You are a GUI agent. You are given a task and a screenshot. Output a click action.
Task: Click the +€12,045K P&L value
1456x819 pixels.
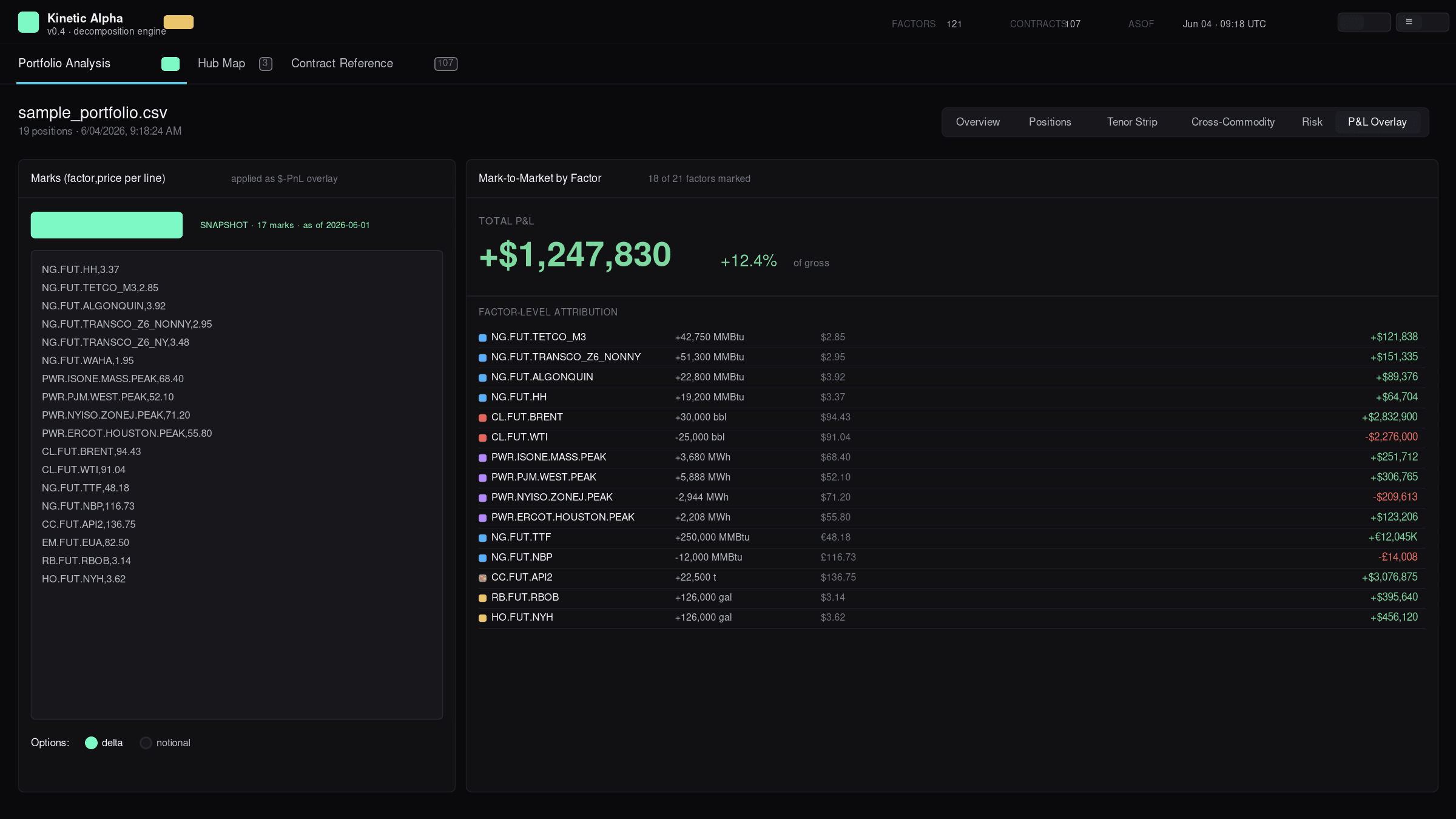pyautogui.click(x=1393, y=538)
